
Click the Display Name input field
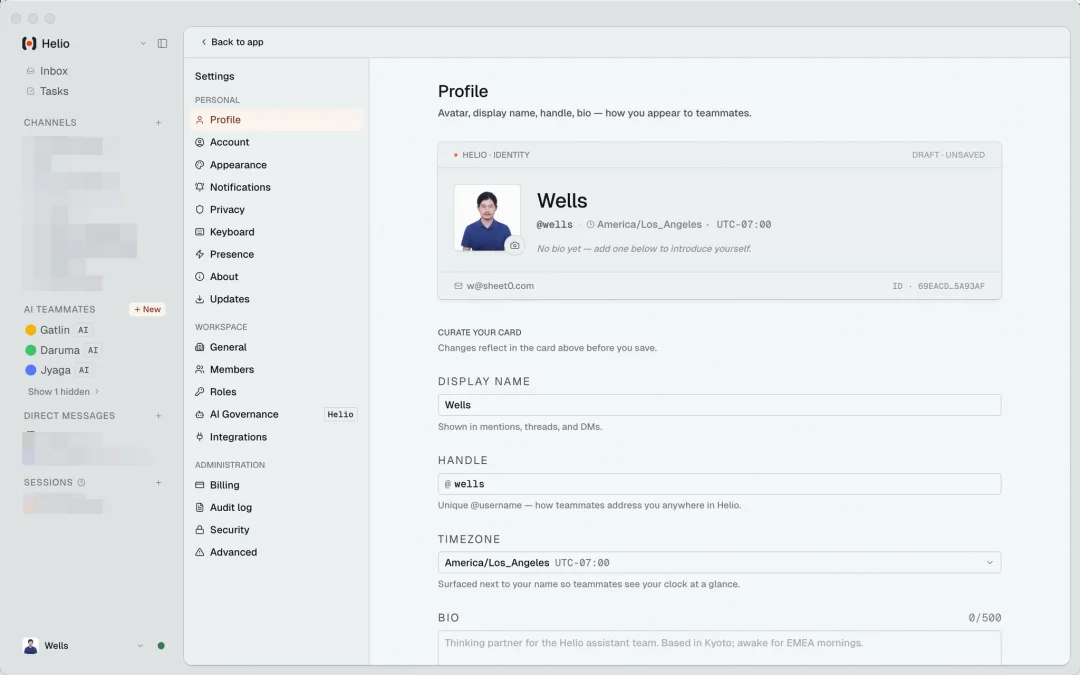[x=719, y=405]
